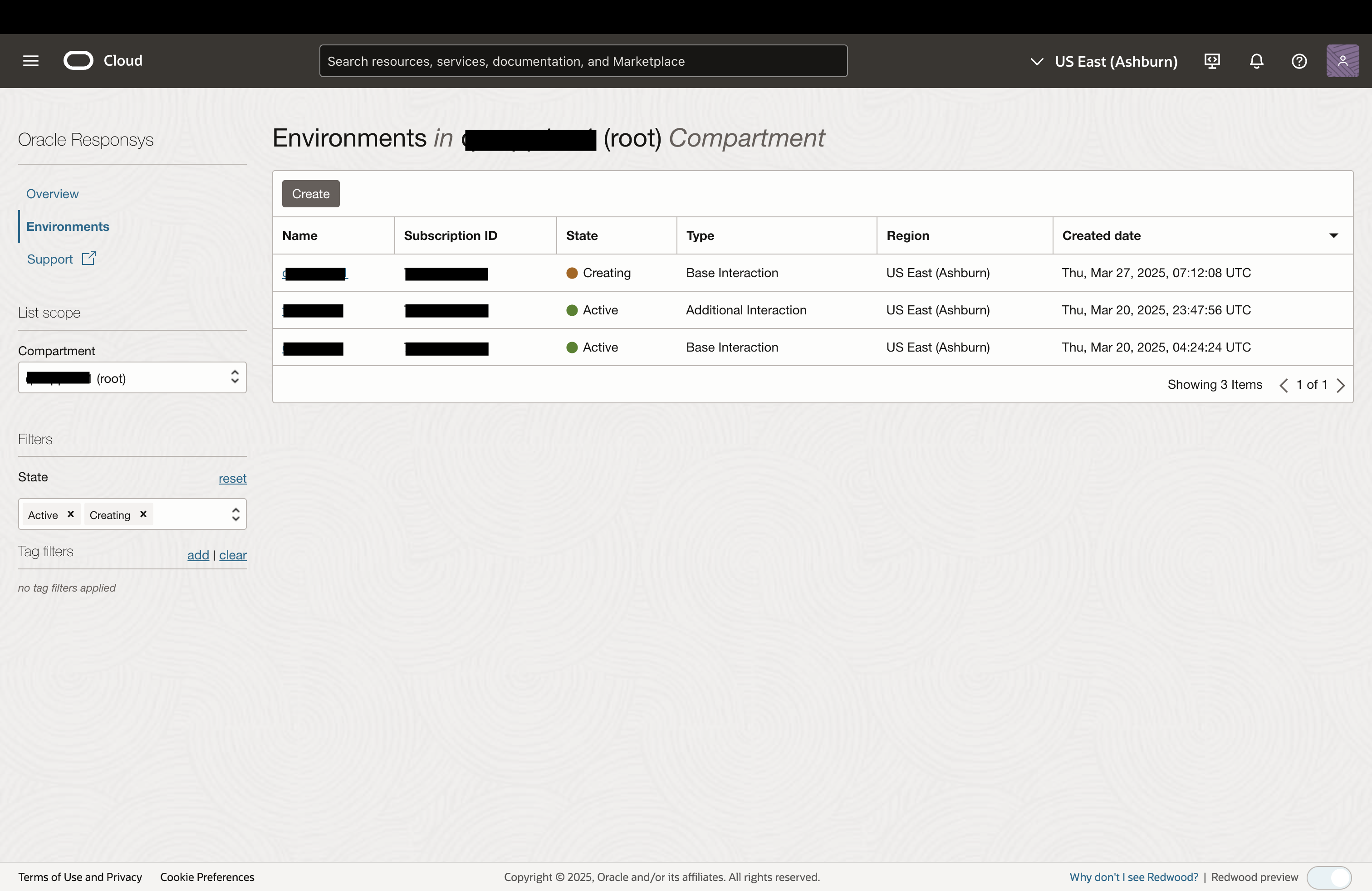Viewport: 1372px width, 891px height.
Task: Open the announcements bell icon
Action: coord(1256,61)
